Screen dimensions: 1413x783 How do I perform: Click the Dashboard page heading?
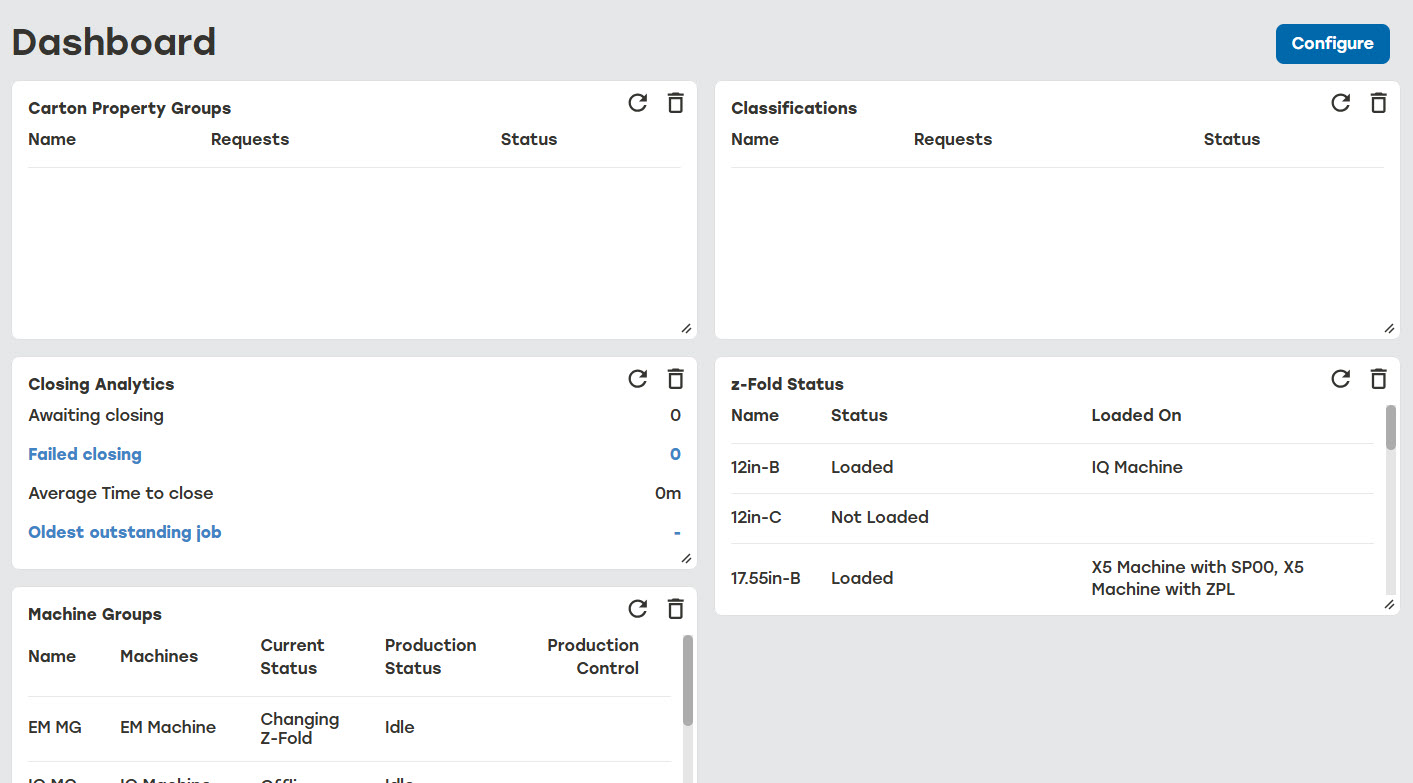pos(114,42)
